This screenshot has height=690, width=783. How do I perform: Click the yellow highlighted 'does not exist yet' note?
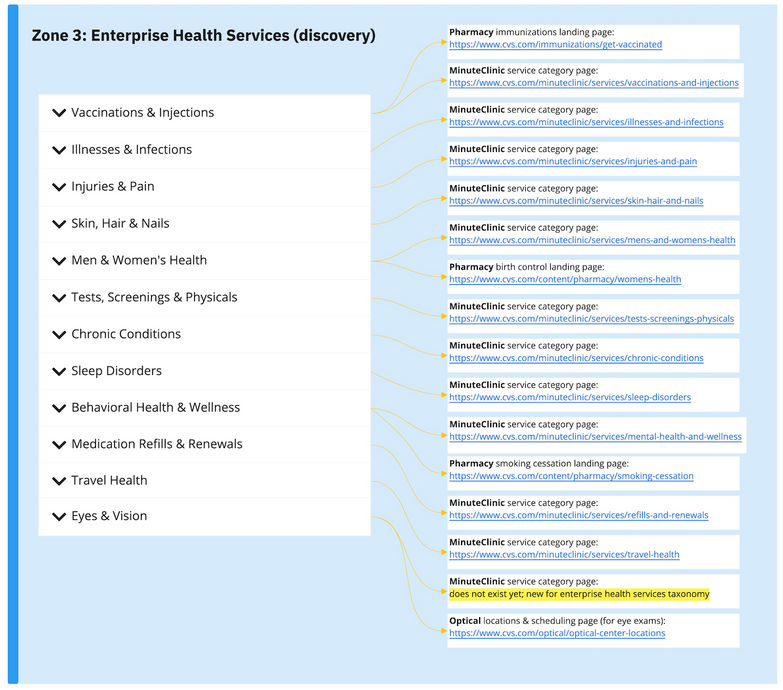(x=579, y=594)
